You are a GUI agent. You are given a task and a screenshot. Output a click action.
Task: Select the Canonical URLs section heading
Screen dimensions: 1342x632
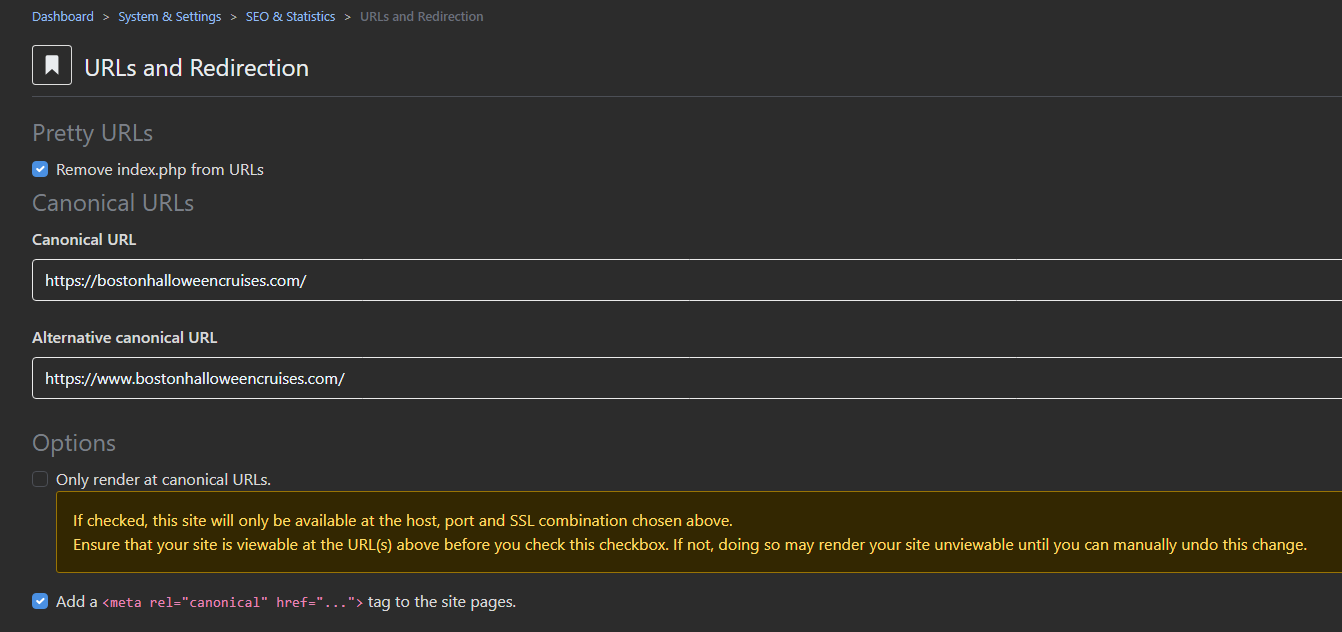(113, 203)
